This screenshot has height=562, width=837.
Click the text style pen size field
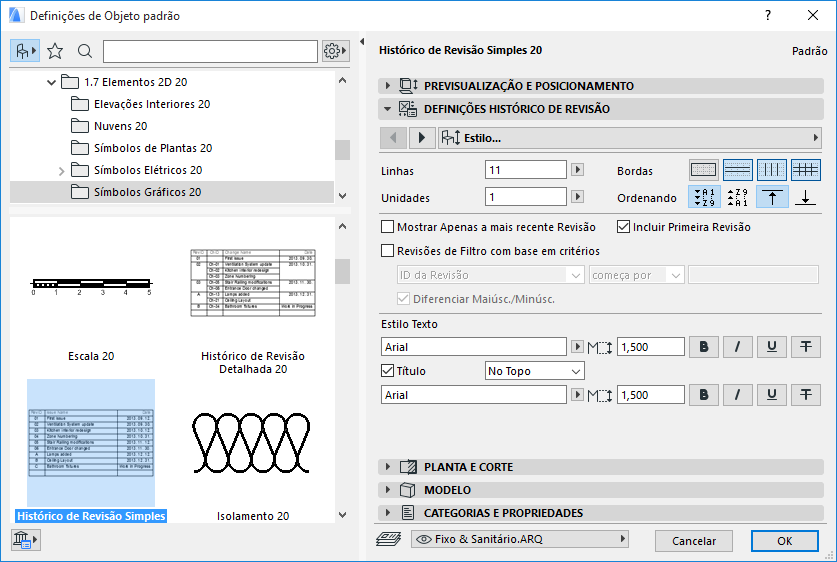(651, 347)
